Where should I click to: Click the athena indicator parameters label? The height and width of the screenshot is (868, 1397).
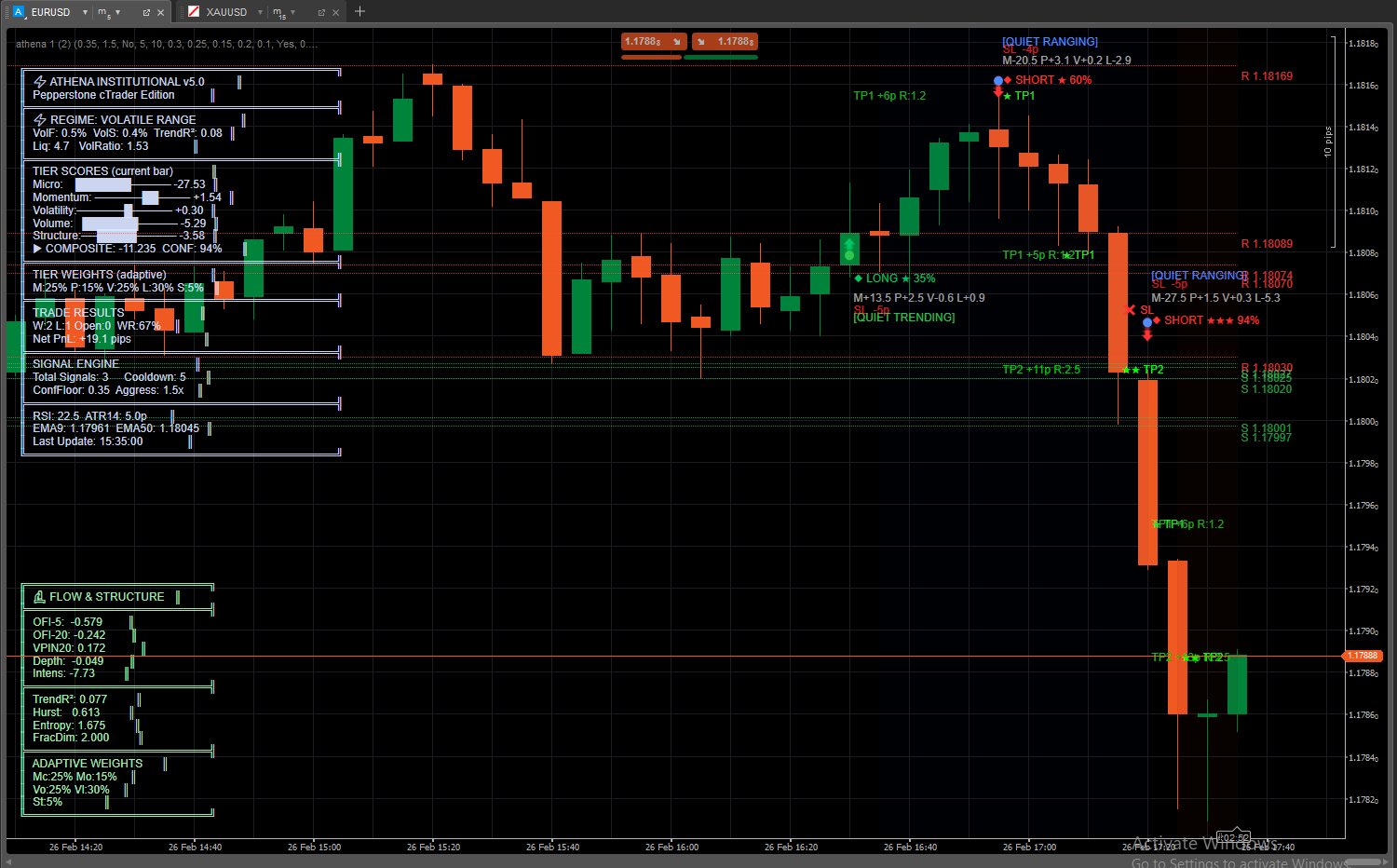coord(166,44)
